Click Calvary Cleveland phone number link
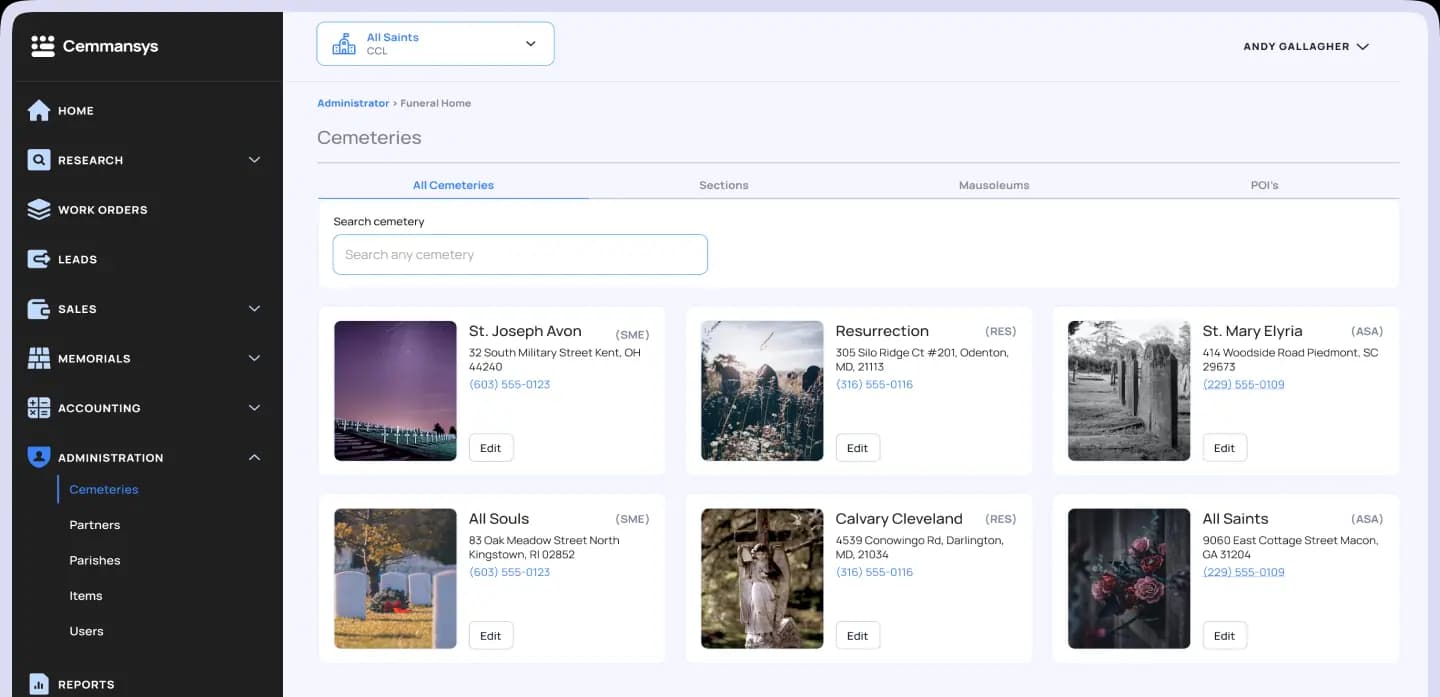The width and height of the screenshot is (1440, 697). point(875,572)
